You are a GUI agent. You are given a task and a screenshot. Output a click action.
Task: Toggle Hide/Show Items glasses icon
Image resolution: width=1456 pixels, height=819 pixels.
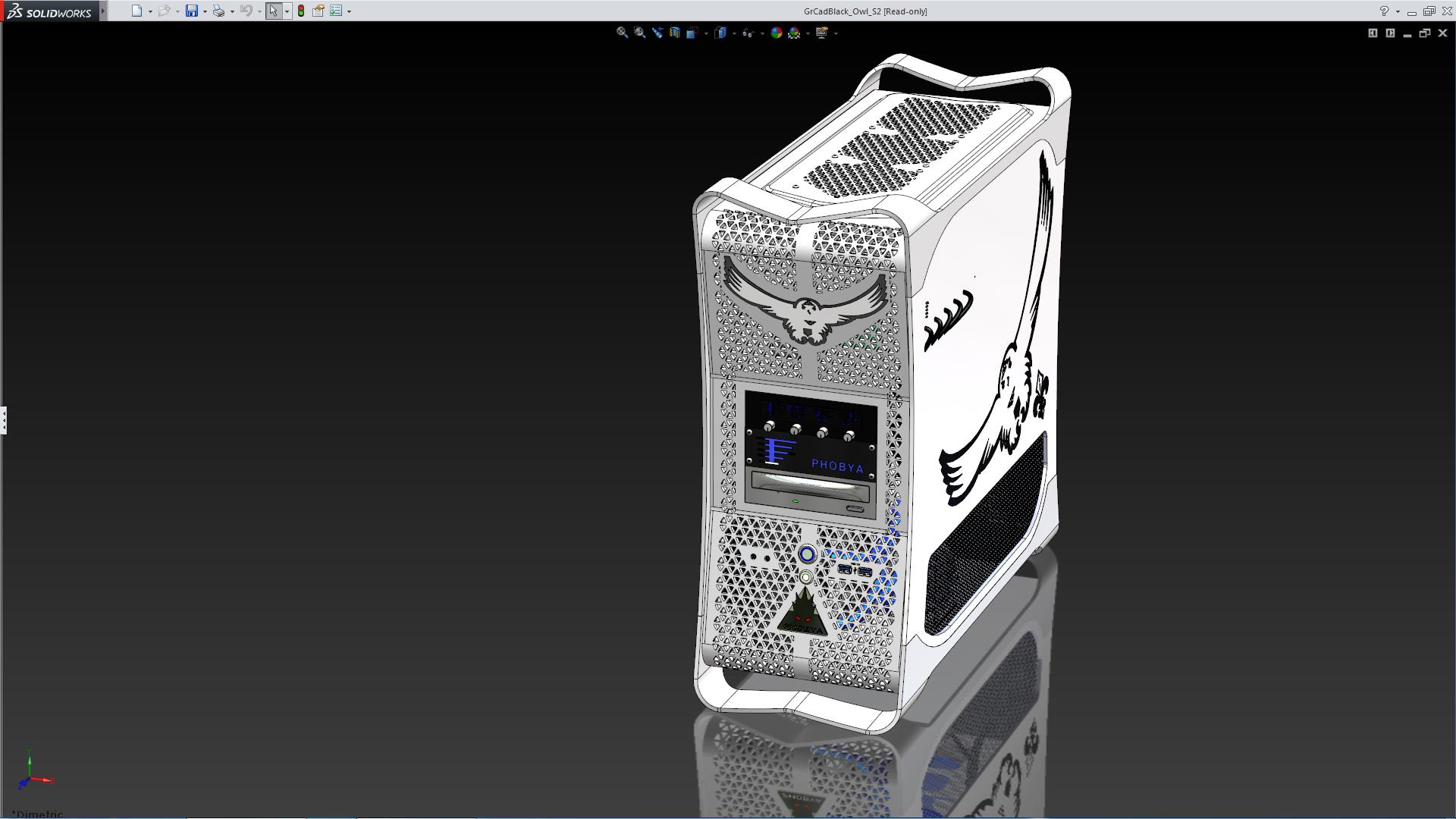[748, 33]
